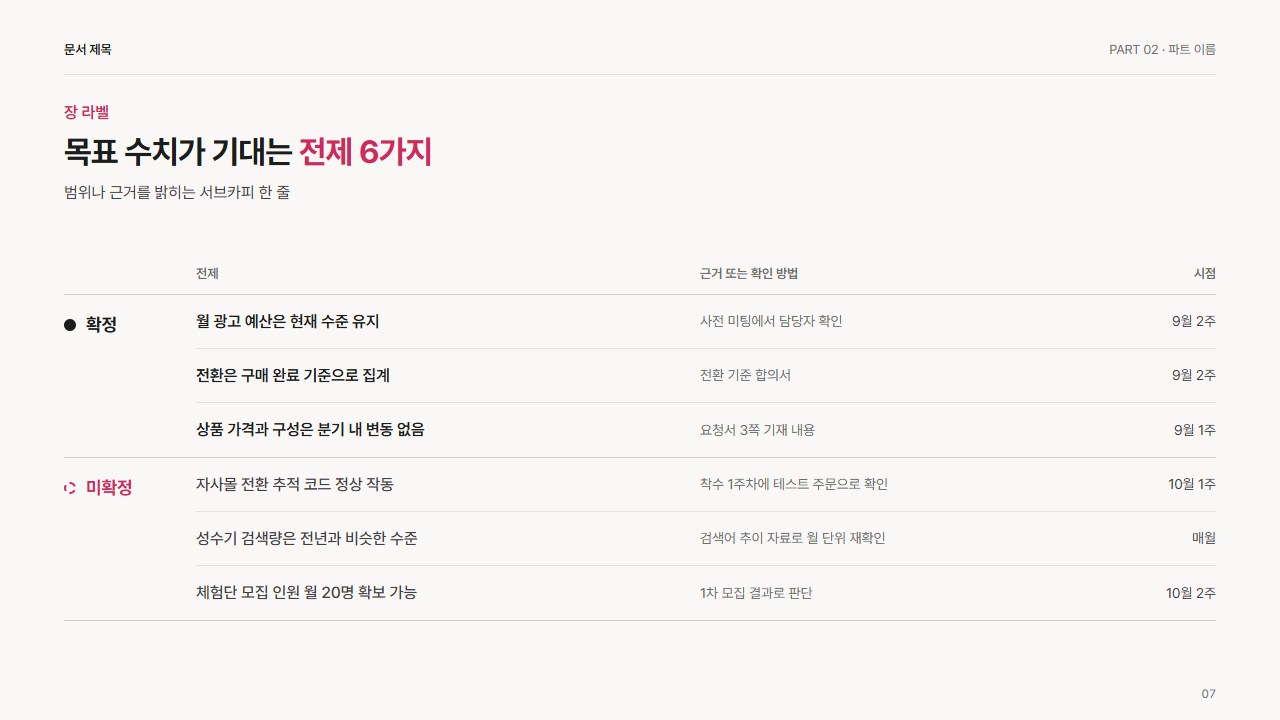Click the page number 07

tap(1209, 694)
